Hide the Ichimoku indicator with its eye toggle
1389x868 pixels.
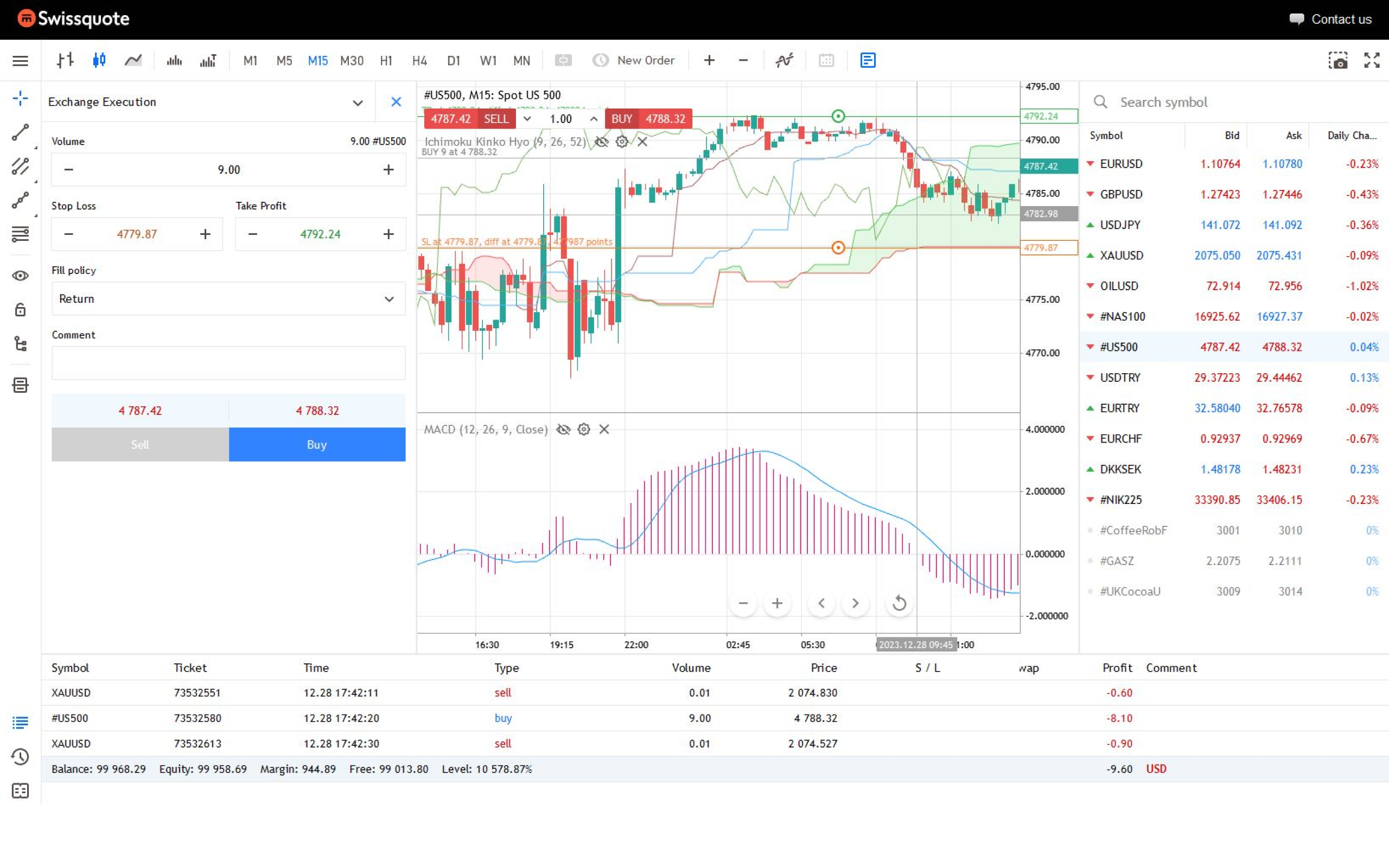click(602, 142)
